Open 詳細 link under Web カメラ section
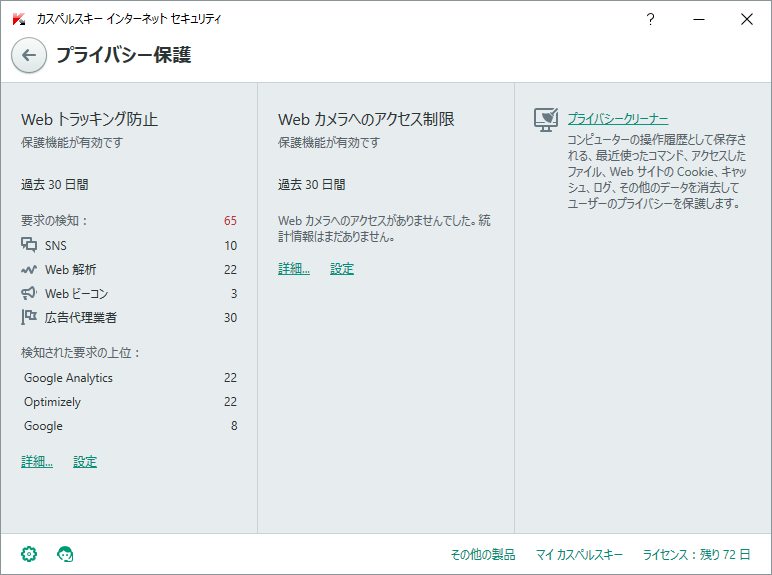The height and width of the screenshot is (575, 772). (x=294, y=268)
